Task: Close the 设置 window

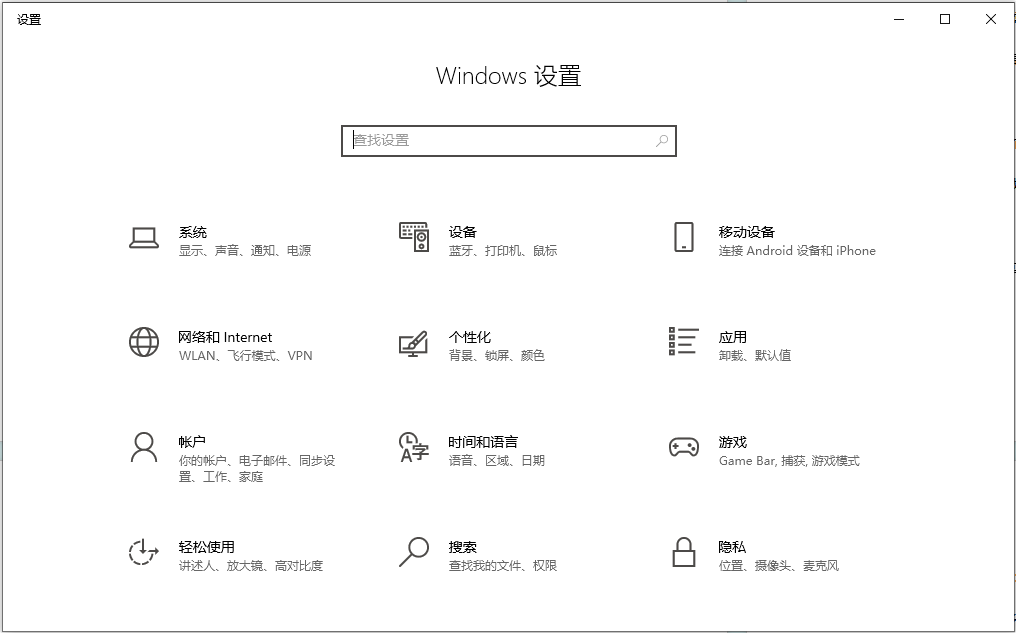Action: click(991, 19)
